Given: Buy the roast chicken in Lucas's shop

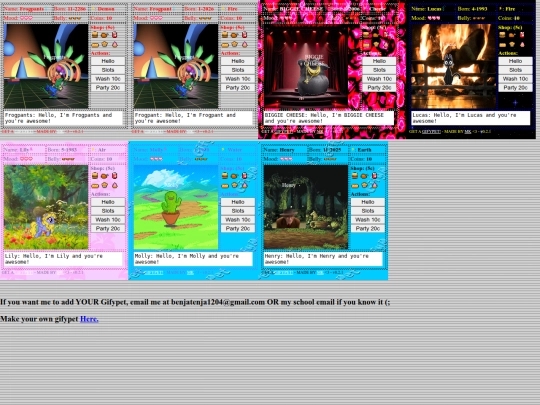Looking at the screenshot, I should click(x=512, y=35).
